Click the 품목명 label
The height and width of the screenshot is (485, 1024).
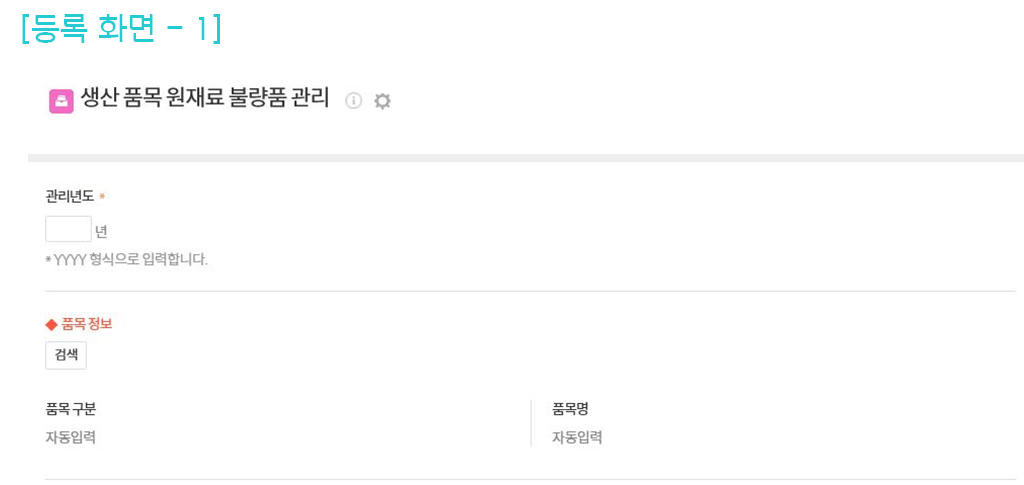(x=569, y=409)
